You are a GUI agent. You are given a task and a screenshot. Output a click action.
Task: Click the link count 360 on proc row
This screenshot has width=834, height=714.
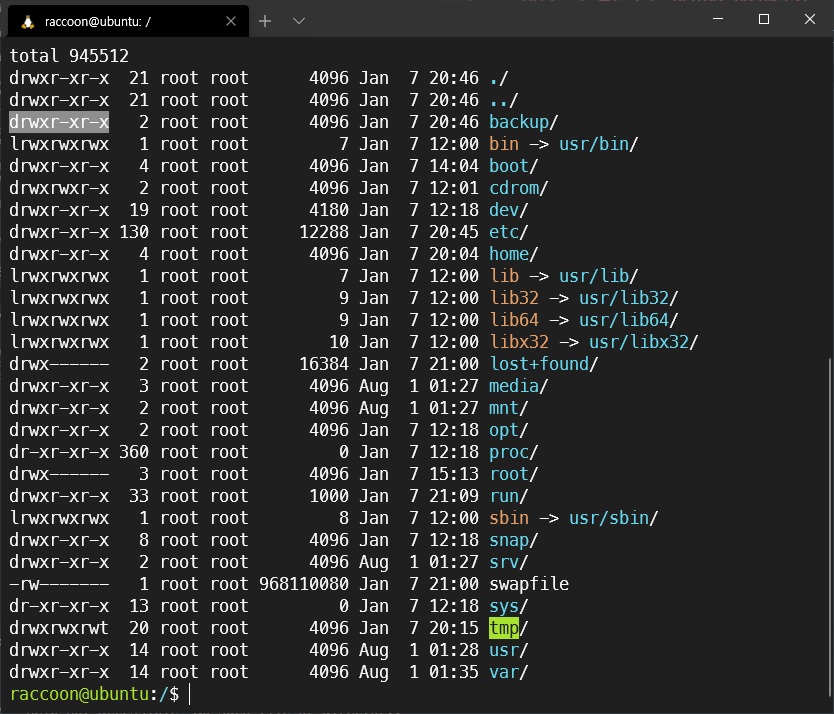[x=134, y=452]
